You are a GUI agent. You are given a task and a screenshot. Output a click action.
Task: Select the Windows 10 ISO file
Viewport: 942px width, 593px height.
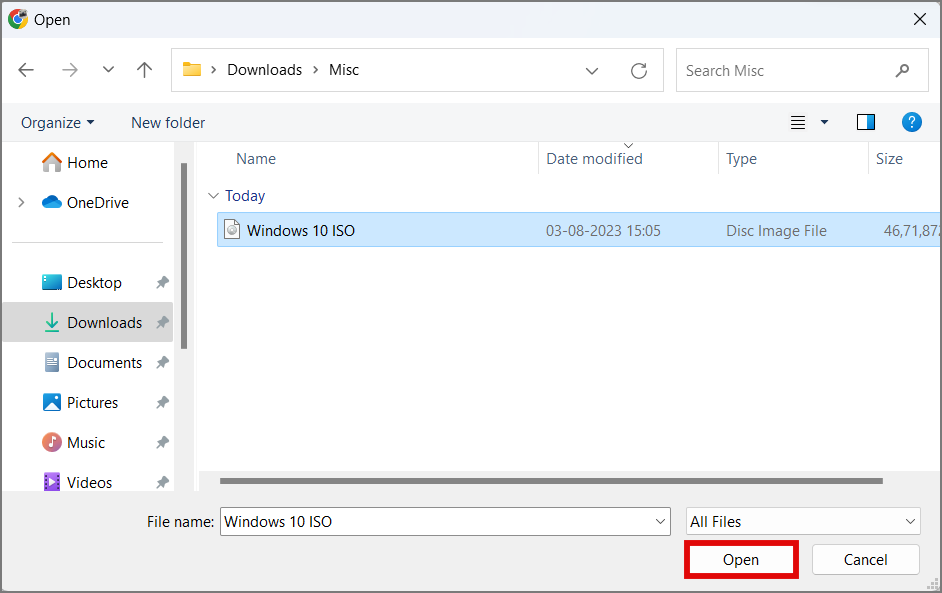(x=579, y=231)
